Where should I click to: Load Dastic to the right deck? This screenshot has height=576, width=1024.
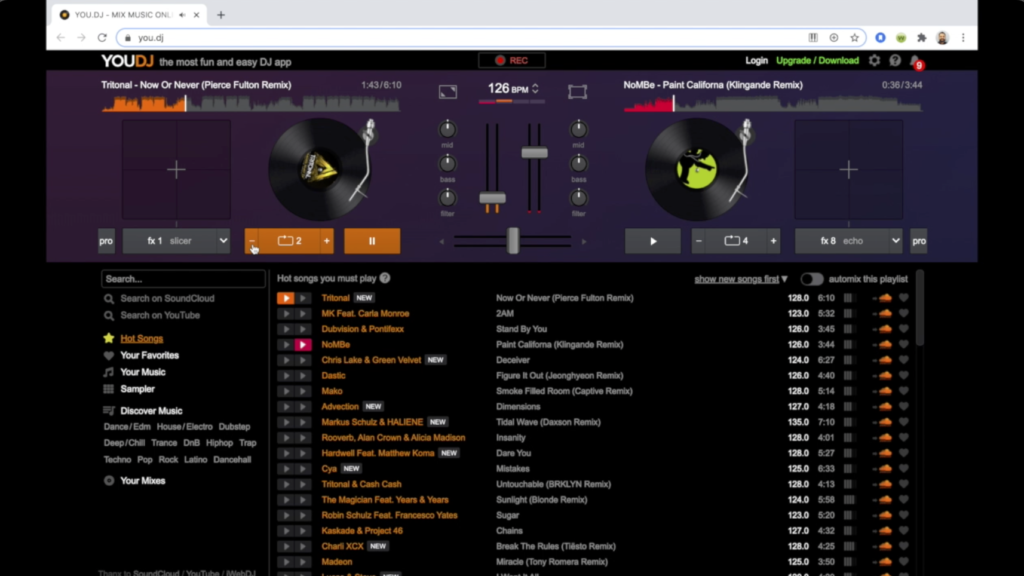[302, 376]
